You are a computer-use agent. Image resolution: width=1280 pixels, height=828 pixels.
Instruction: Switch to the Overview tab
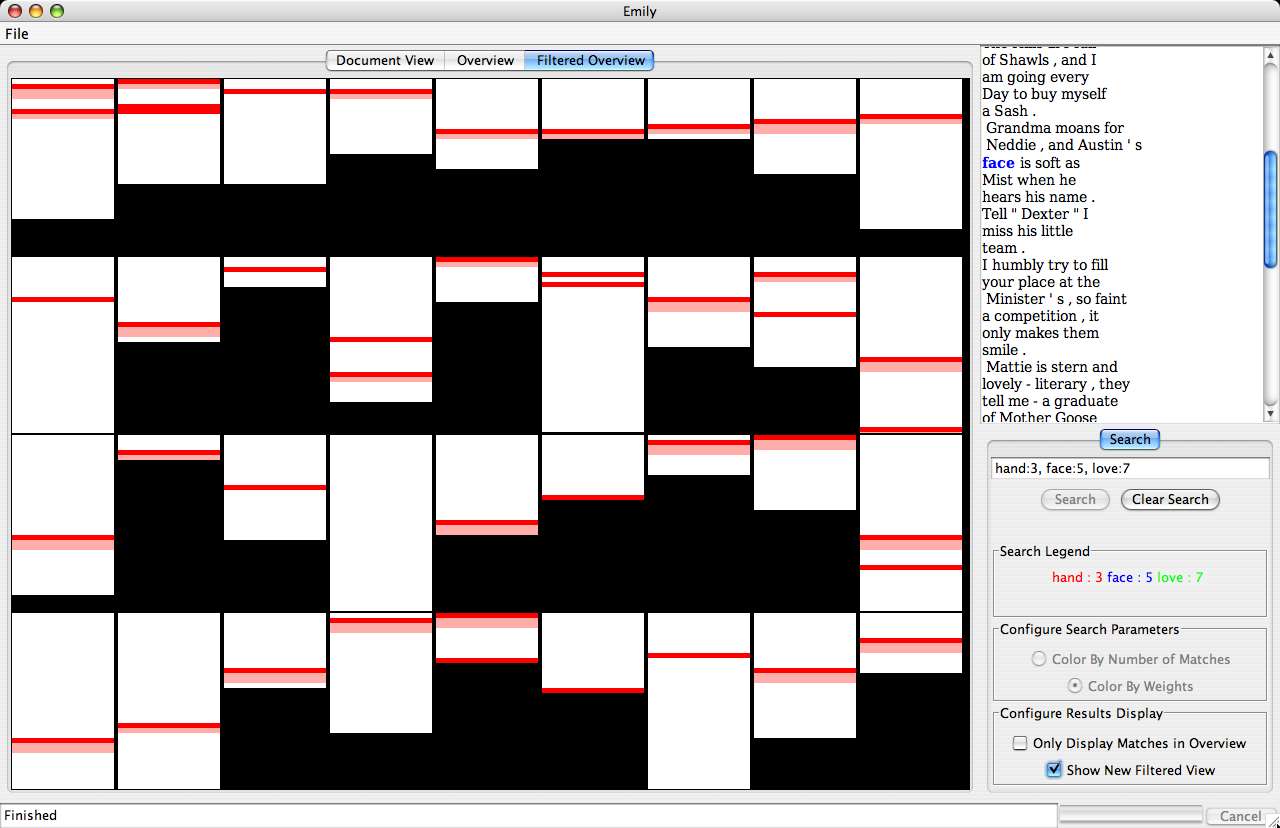[485, 60]
